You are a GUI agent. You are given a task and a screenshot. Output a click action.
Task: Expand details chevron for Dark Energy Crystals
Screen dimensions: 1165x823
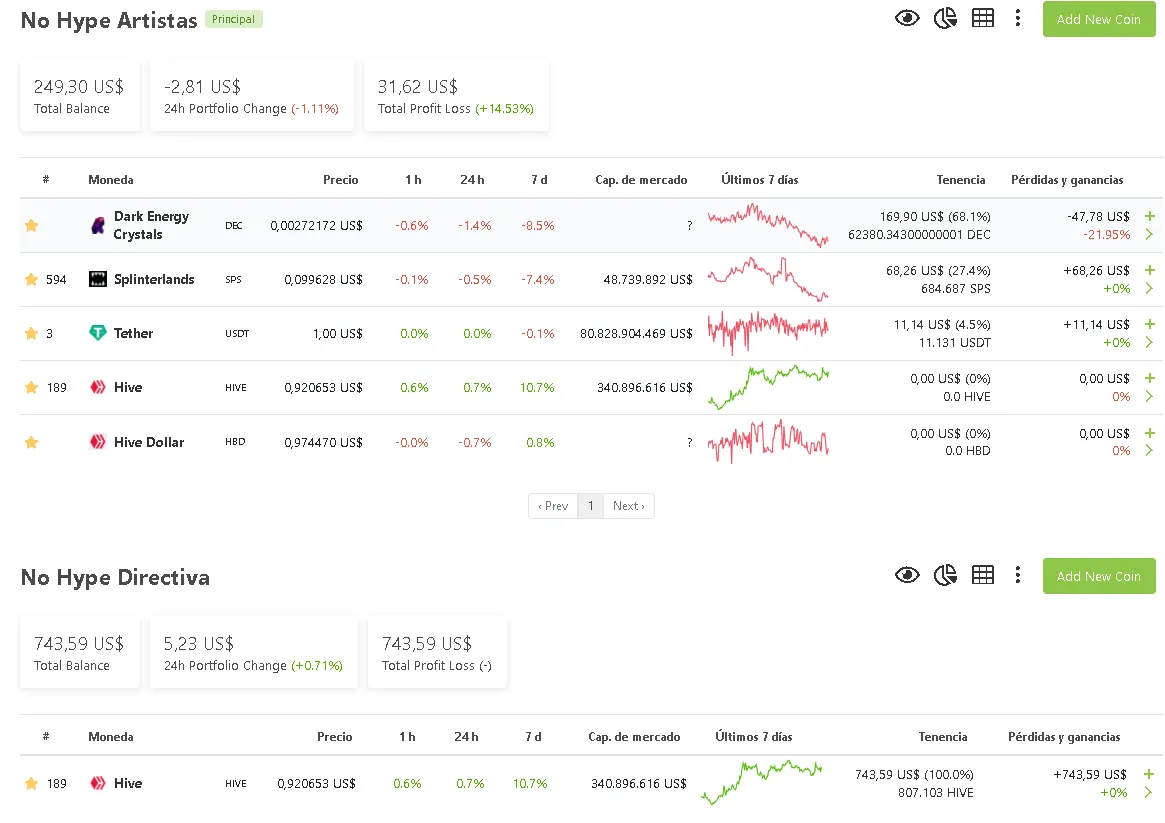coord(1149,234)
